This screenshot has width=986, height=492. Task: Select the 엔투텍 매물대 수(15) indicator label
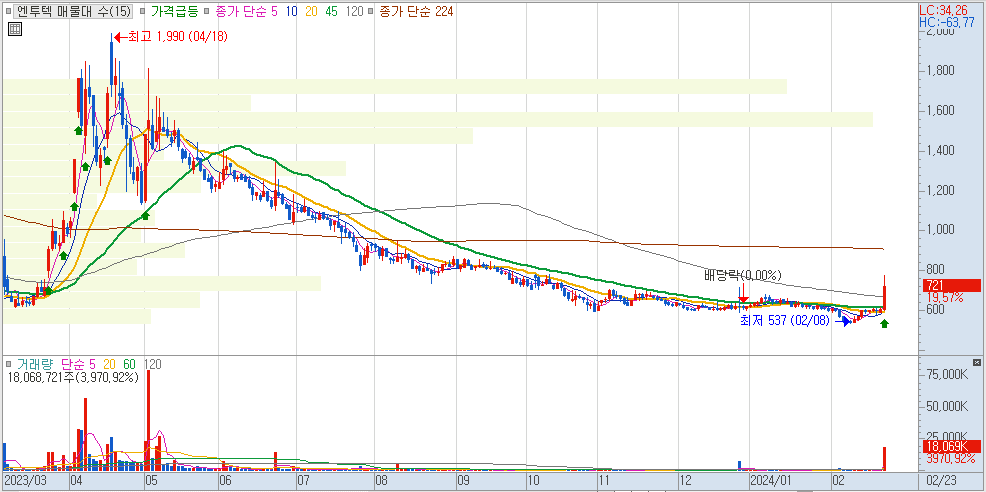pos(73,11)
